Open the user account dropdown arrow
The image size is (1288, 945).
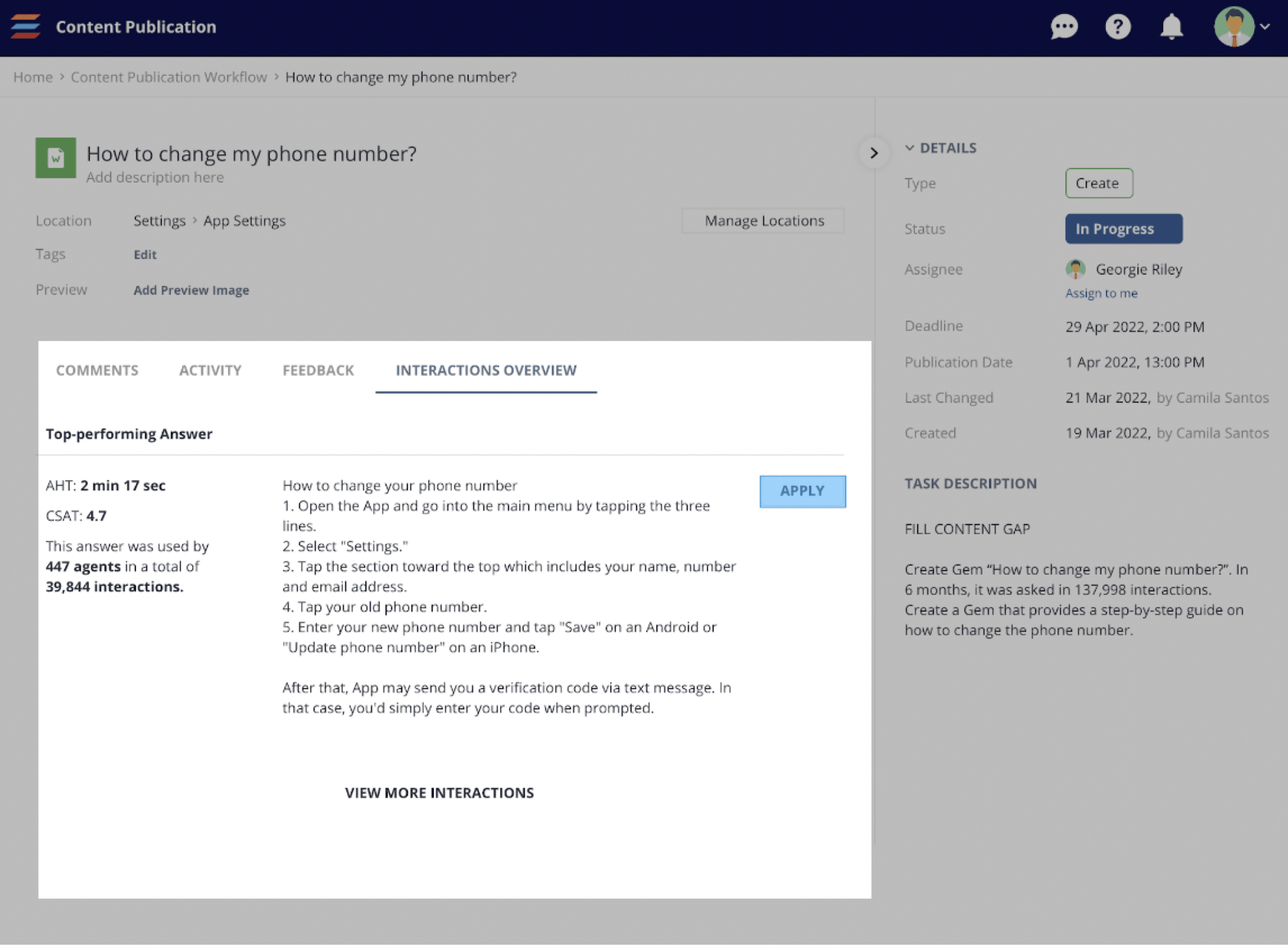point(1265,27)
